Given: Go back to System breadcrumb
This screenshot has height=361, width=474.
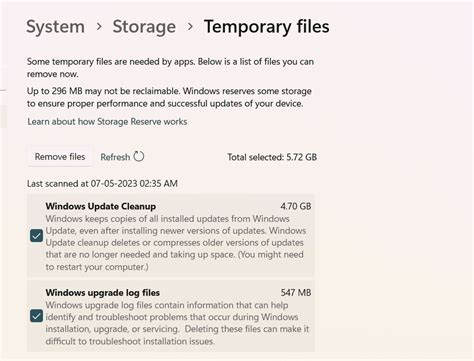Looking at the screenshot, I should pos(55,27).
